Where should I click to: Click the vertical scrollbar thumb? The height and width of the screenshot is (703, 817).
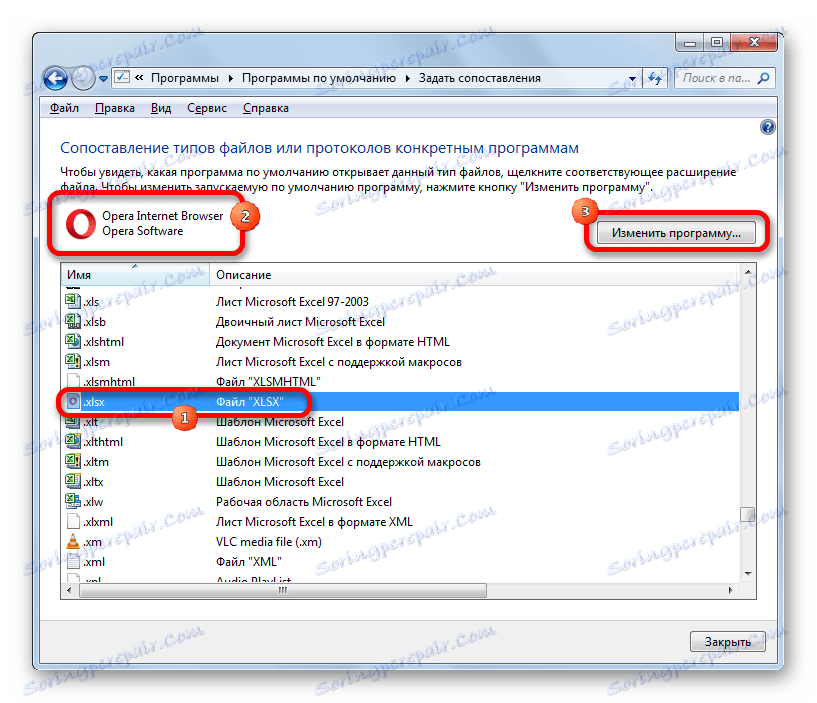748,514
